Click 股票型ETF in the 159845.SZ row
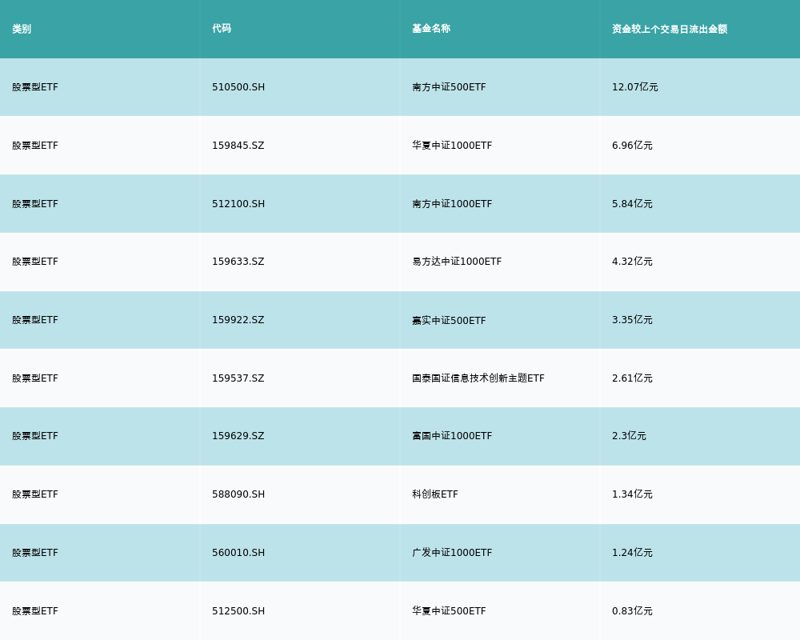Image resolution: width=800 pixels, height=640 pixels. pos(35,145)
